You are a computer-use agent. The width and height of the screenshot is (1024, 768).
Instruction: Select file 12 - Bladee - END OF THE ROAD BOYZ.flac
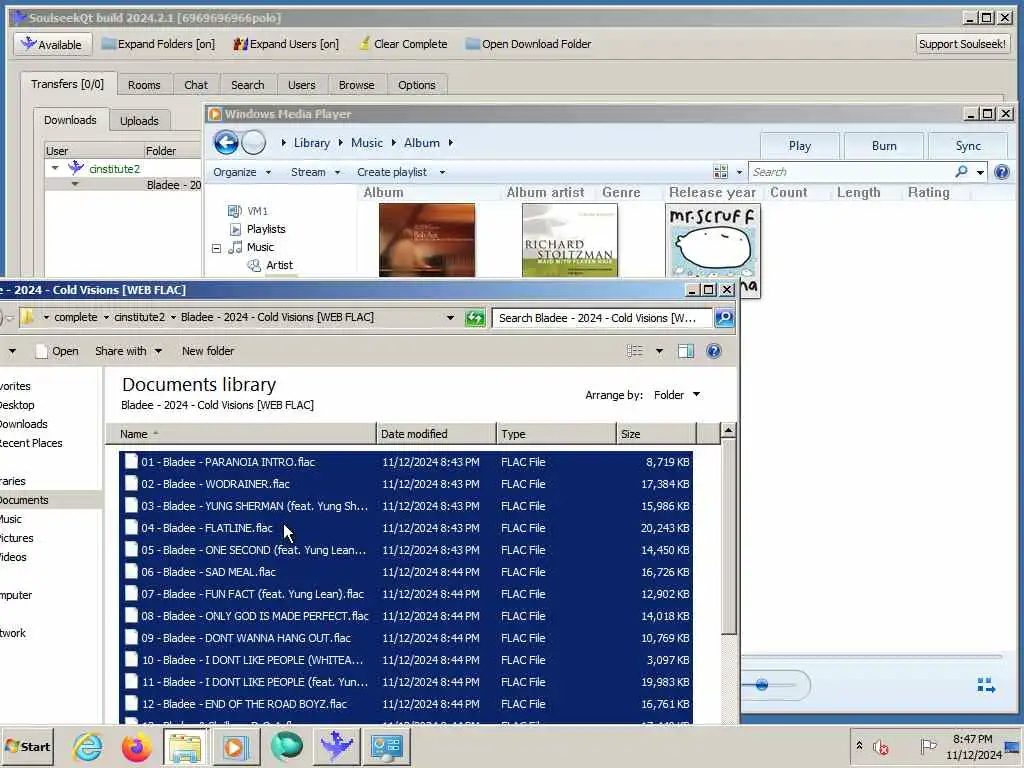tap(406, 704)
